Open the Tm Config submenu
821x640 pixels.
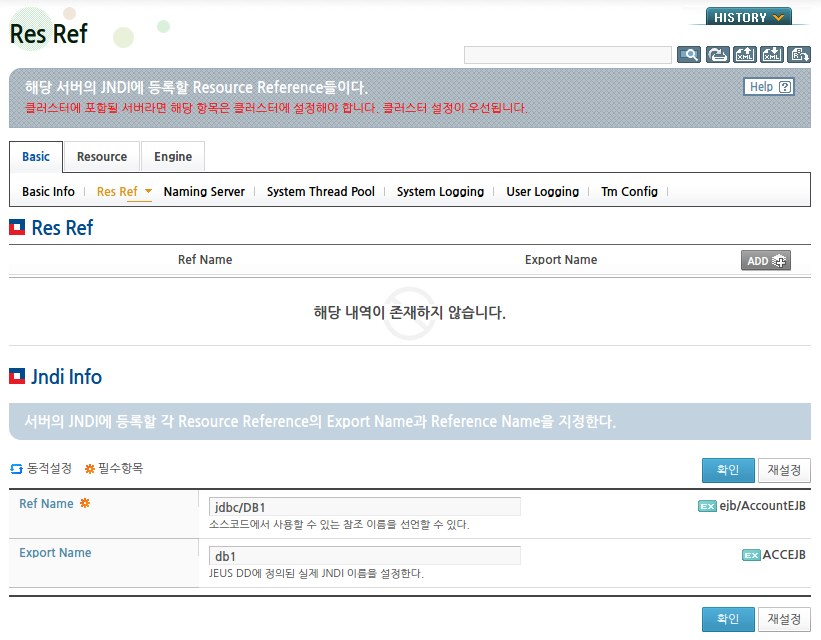(x=629, y=192)
